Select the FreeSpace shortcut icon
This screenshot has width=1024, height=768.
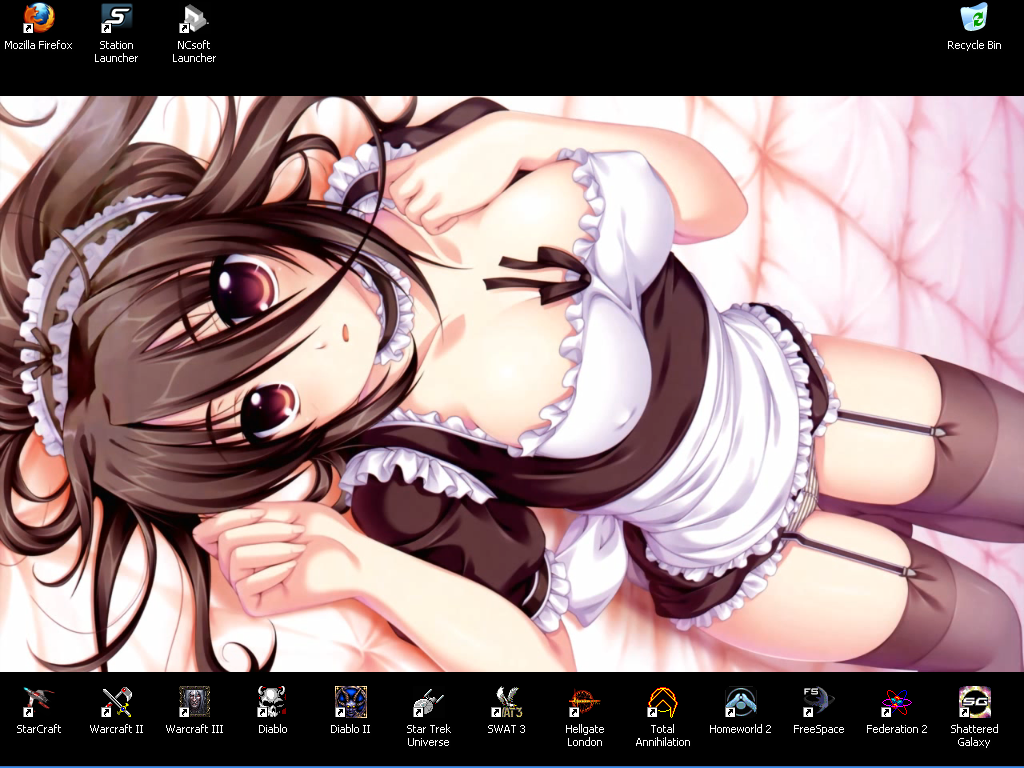[818, 702]
